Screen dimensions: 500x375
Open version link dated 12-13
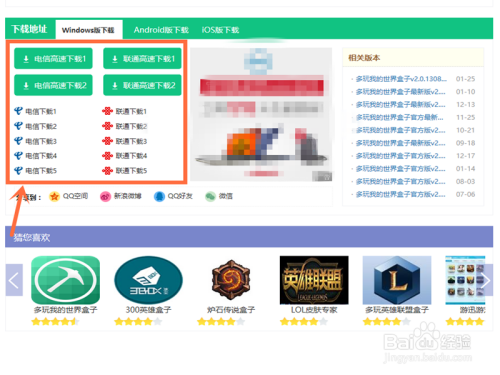400,105
